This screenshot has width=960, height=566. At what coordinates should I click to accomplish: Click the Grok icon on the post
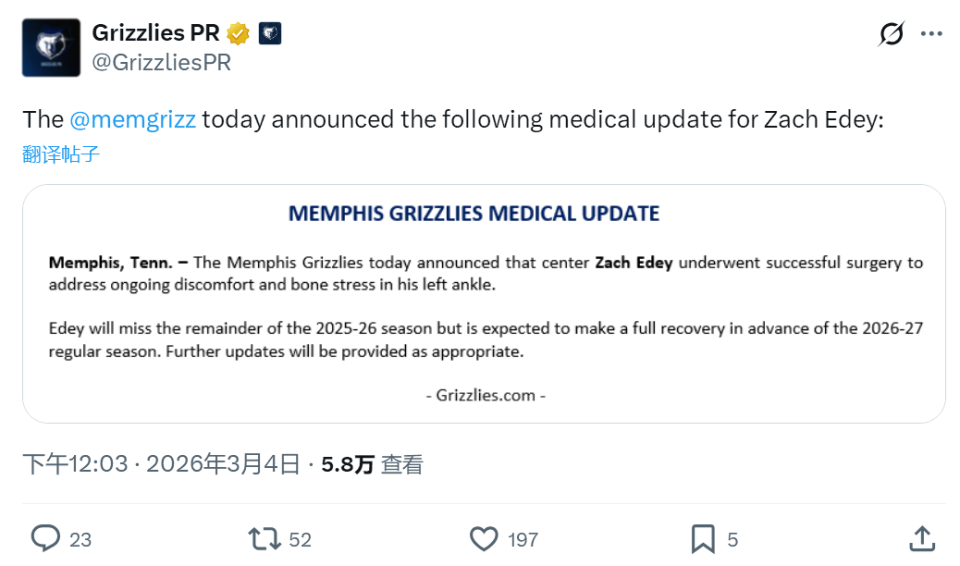click(x=890, y=34)
